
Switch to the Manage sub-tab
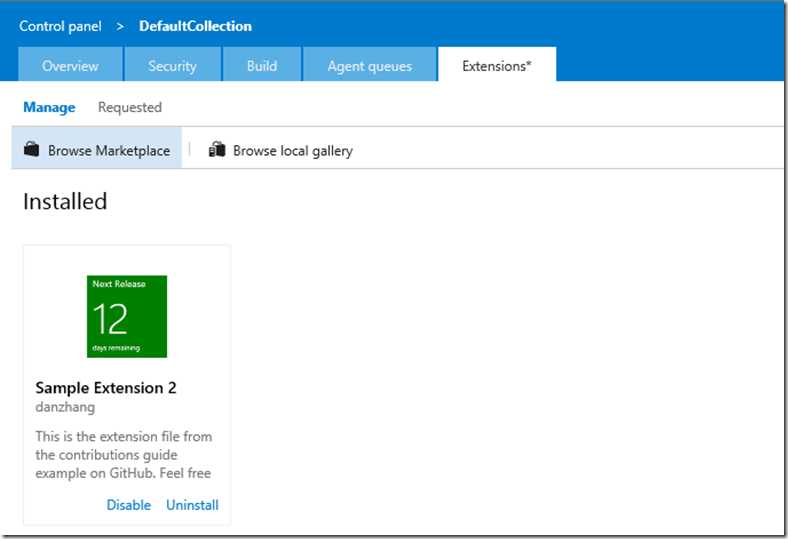(49, 107)
